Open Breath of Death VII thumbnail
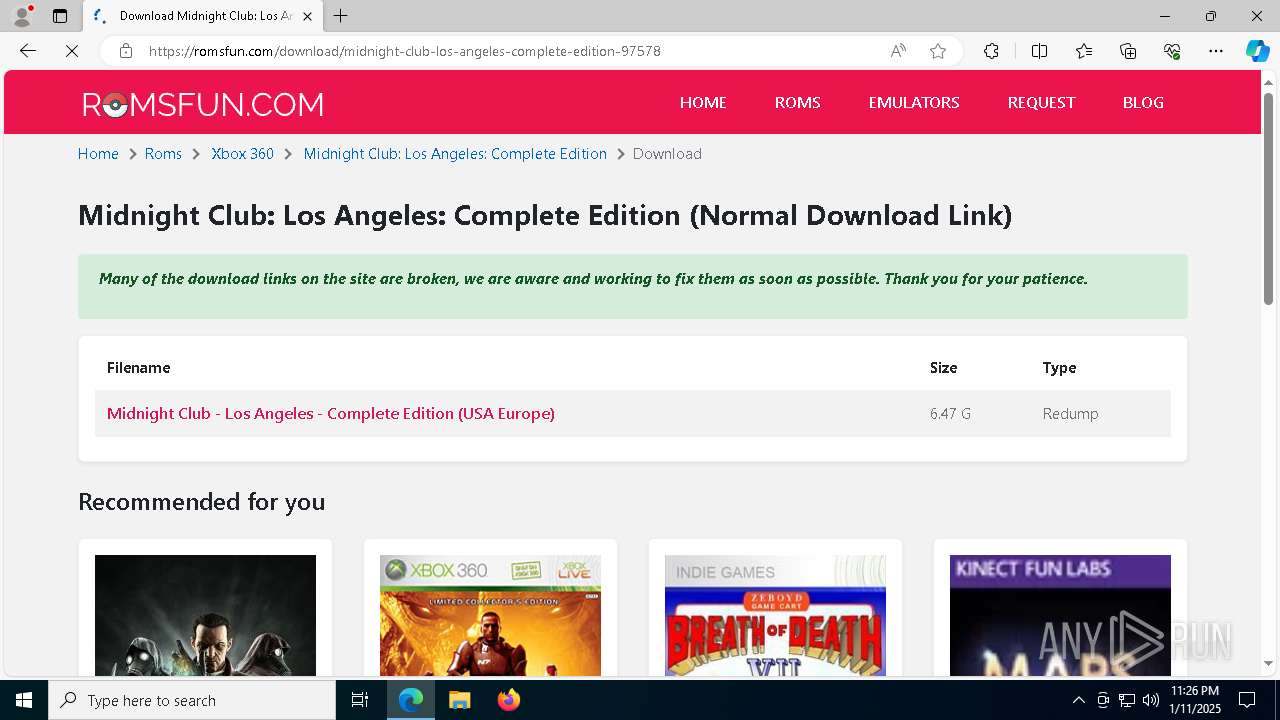1280x720 pixels. click(775, 615)
